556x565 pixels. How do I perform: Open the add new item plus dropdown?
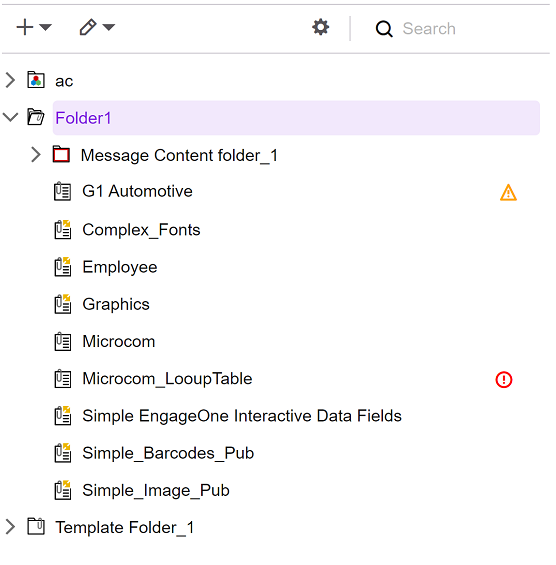click(x=34, y=27)
